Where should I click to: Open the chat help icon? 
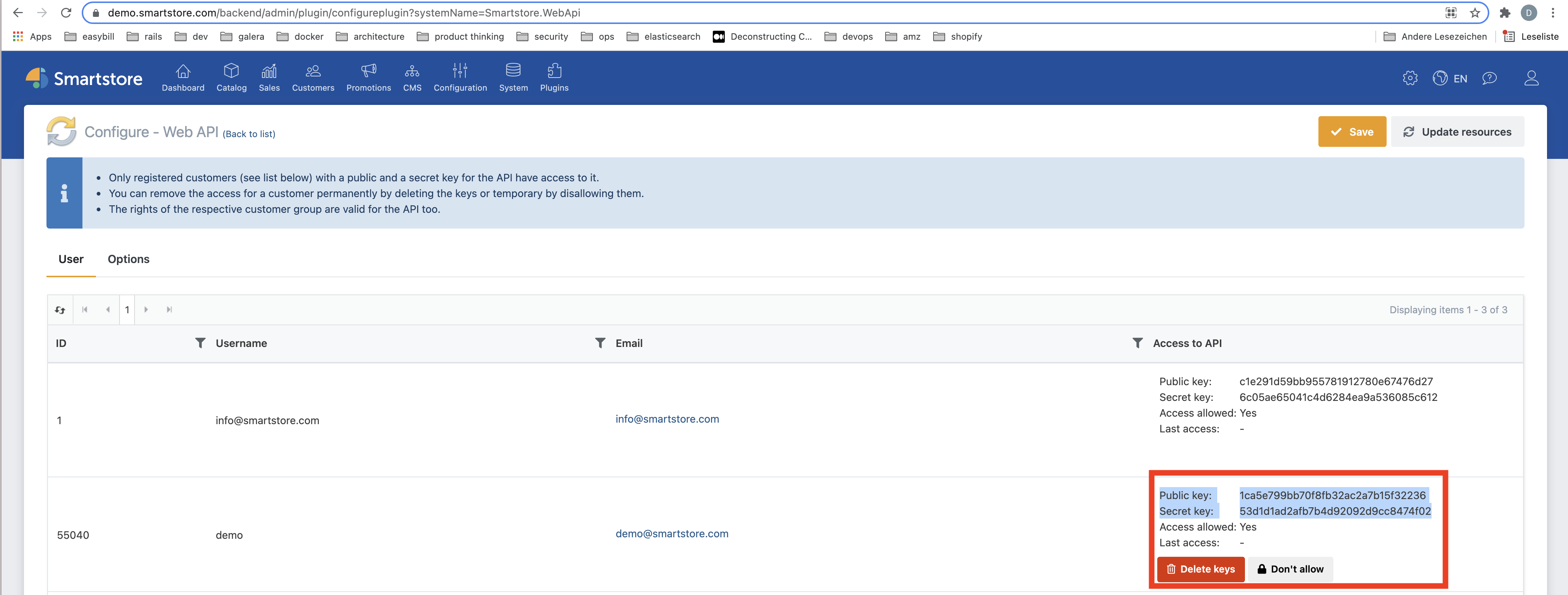pos(1489,78)
